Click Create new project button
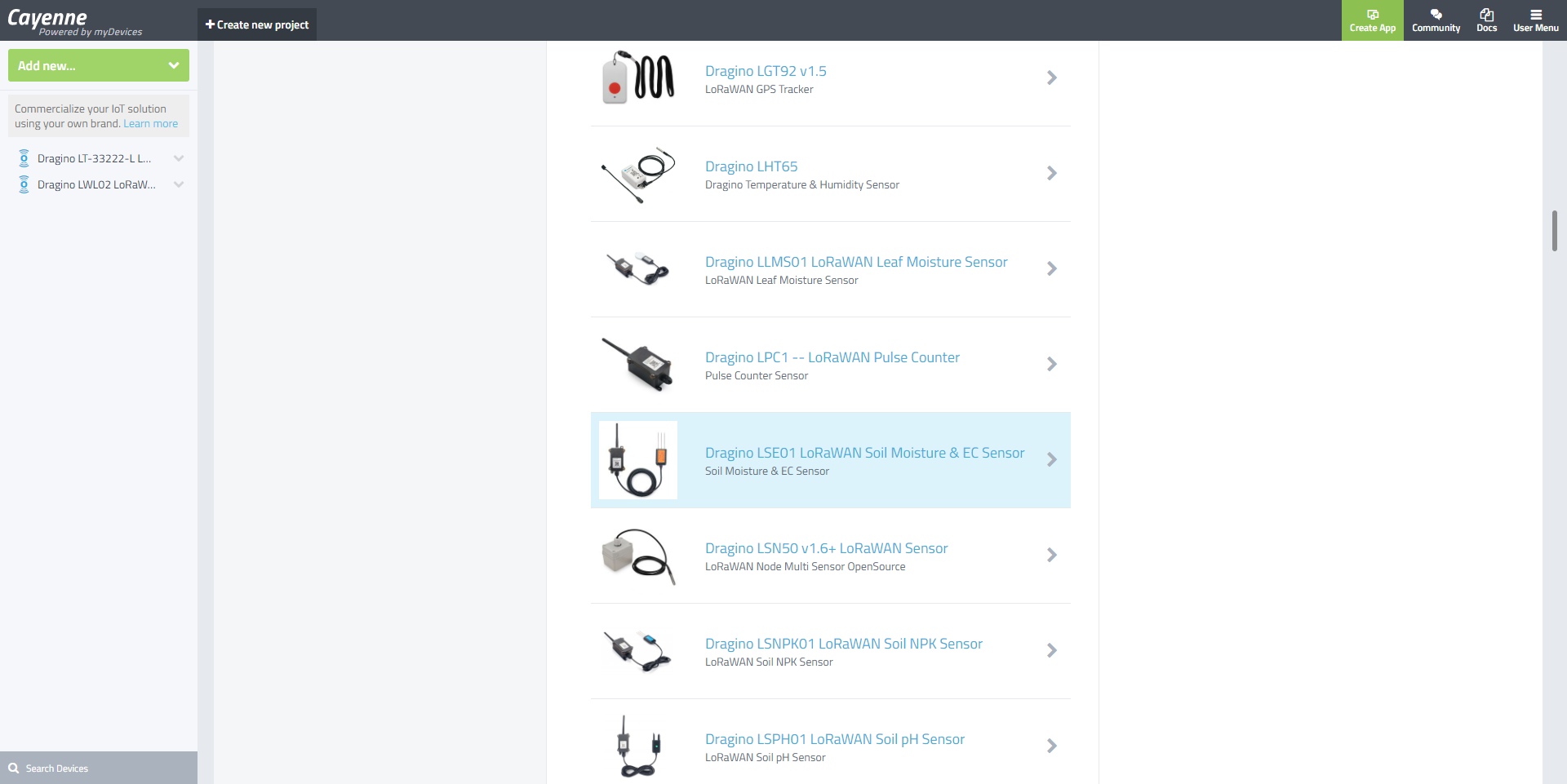1567x784 pixels. pyautogui.click(x=257, y=24)
